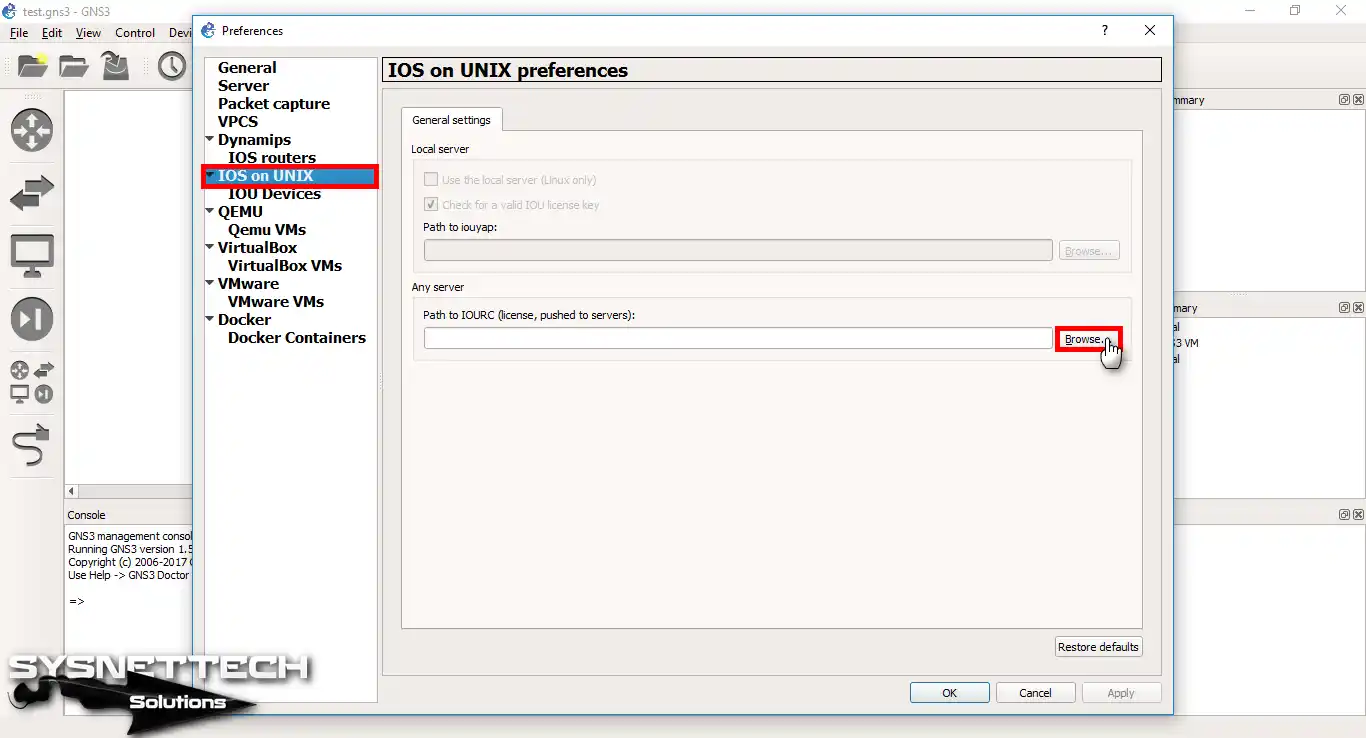
Task: Click the Open project folder icon
Action: click(74, 66)
